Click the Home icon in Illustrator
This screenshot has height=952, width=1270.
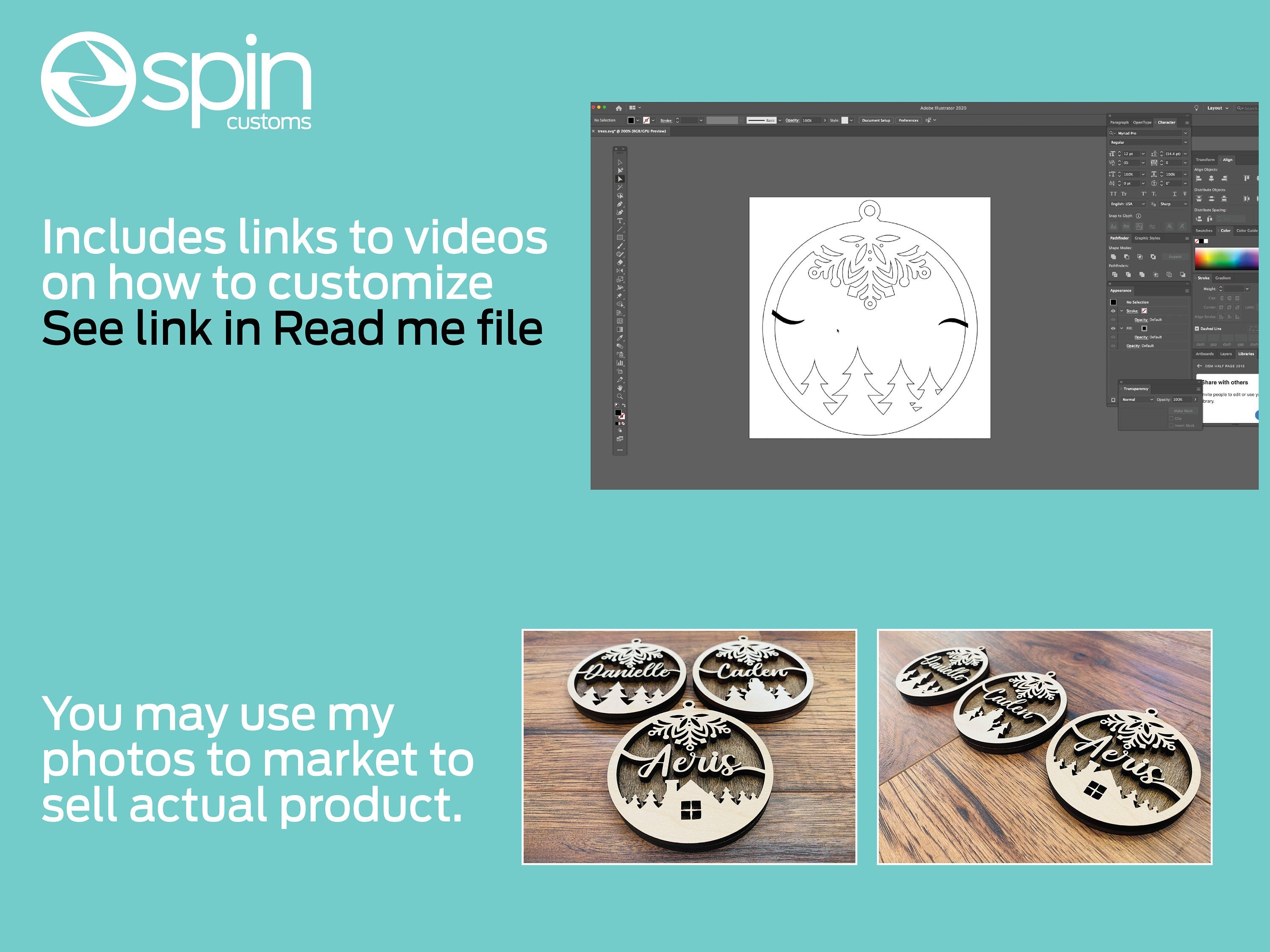coord(619,108)
